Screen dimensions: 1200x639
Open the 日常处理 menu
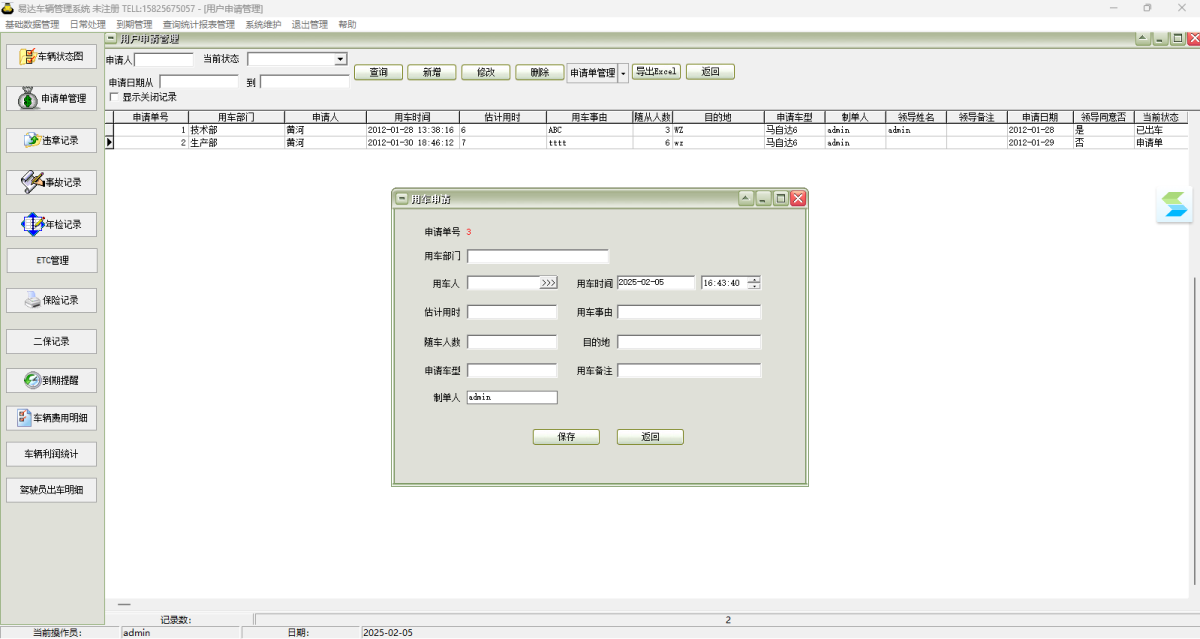tap(87, 24)
